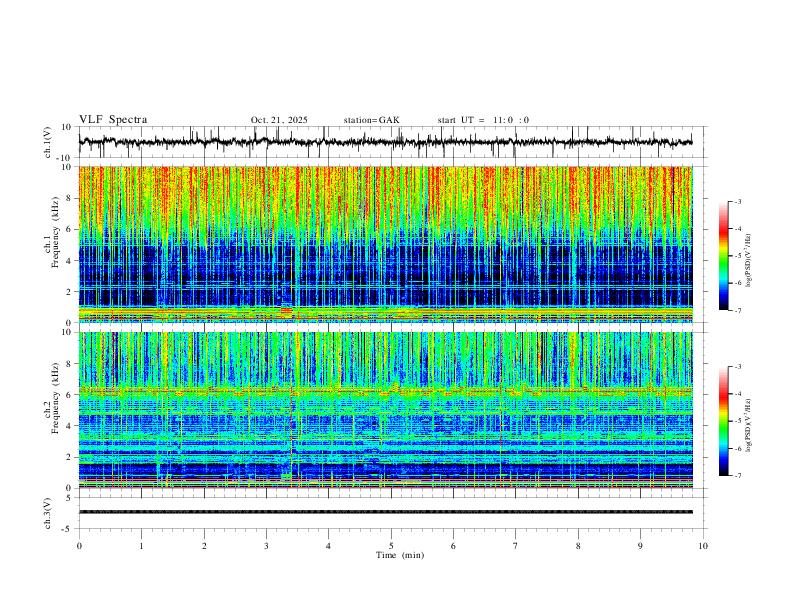Click the "ch.1(V)" waveform axis label

pos(48,142)
